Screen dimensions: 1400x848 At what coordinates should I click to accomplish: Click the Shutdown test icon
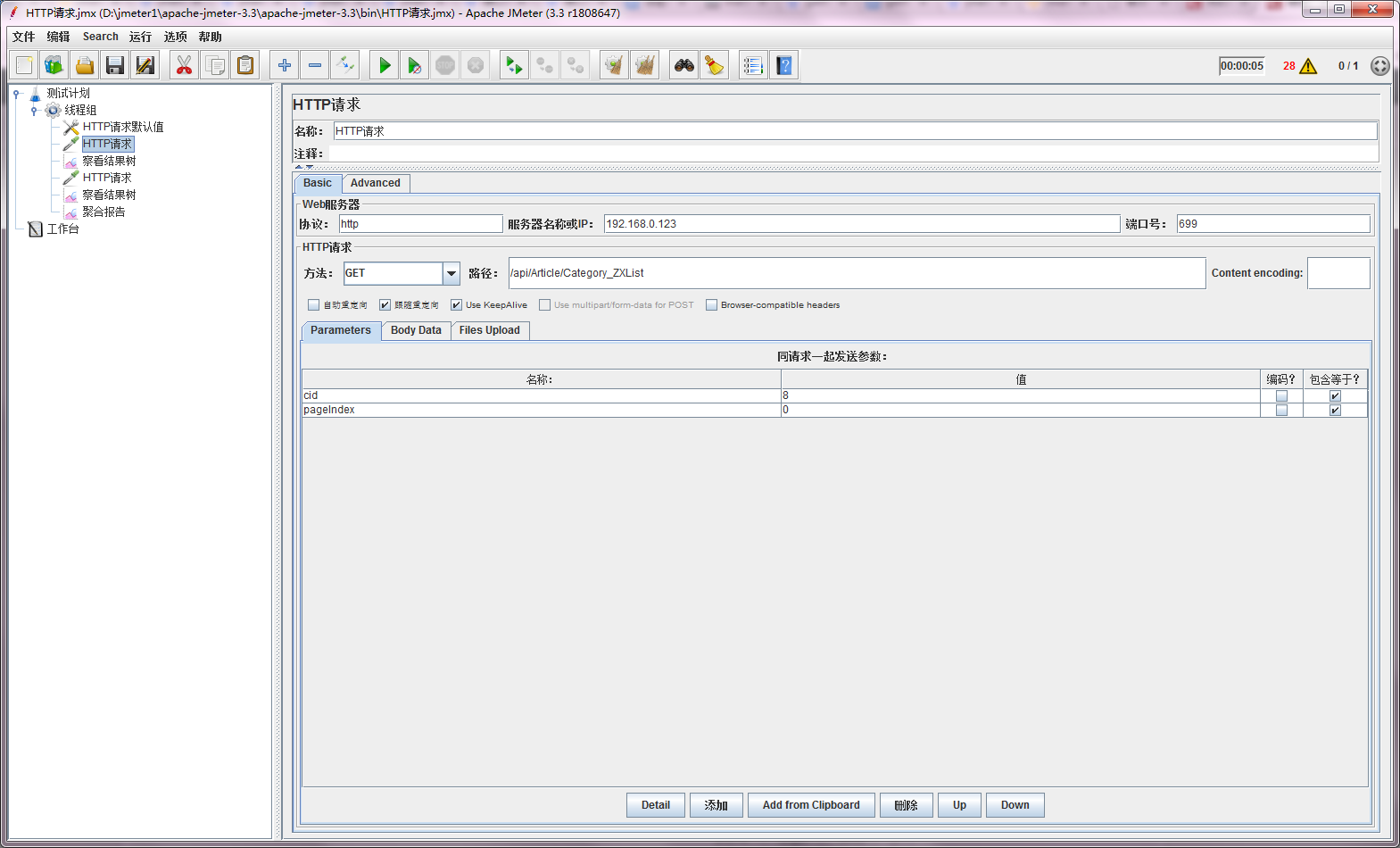tap(476, 65)
